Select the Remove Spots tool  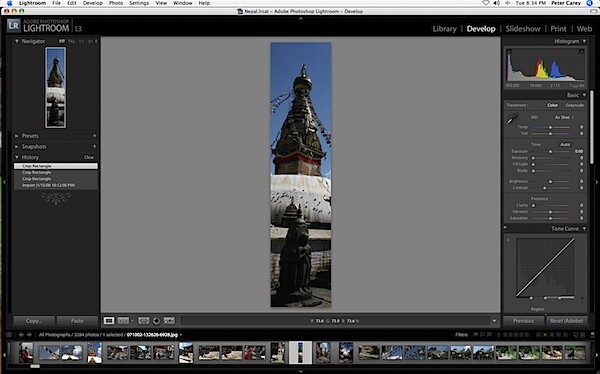(x=169, y=320)
